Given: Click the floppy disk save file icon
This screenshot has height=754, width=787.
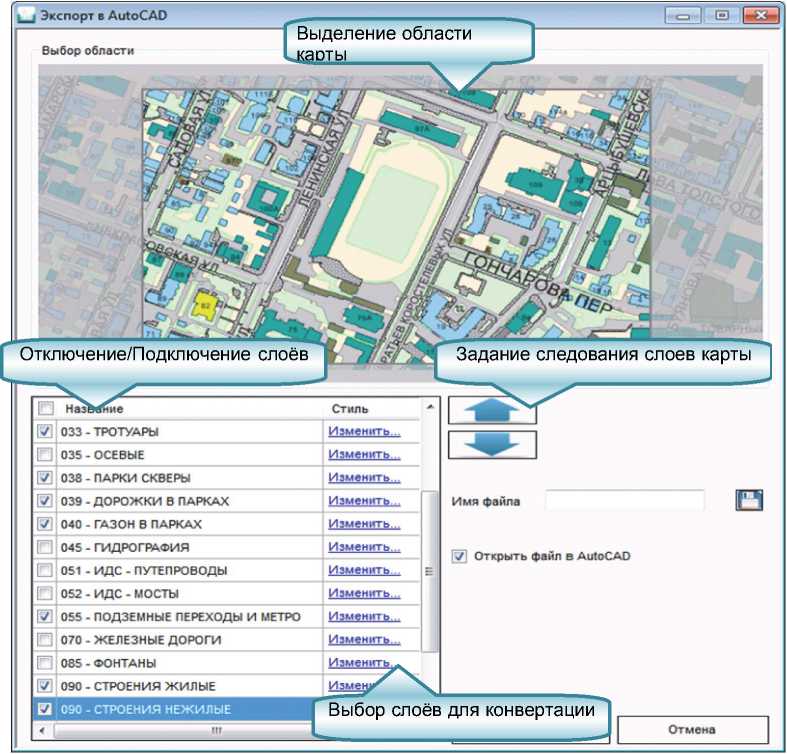Looking at the screenshot, I should click(x=749, y=500).
